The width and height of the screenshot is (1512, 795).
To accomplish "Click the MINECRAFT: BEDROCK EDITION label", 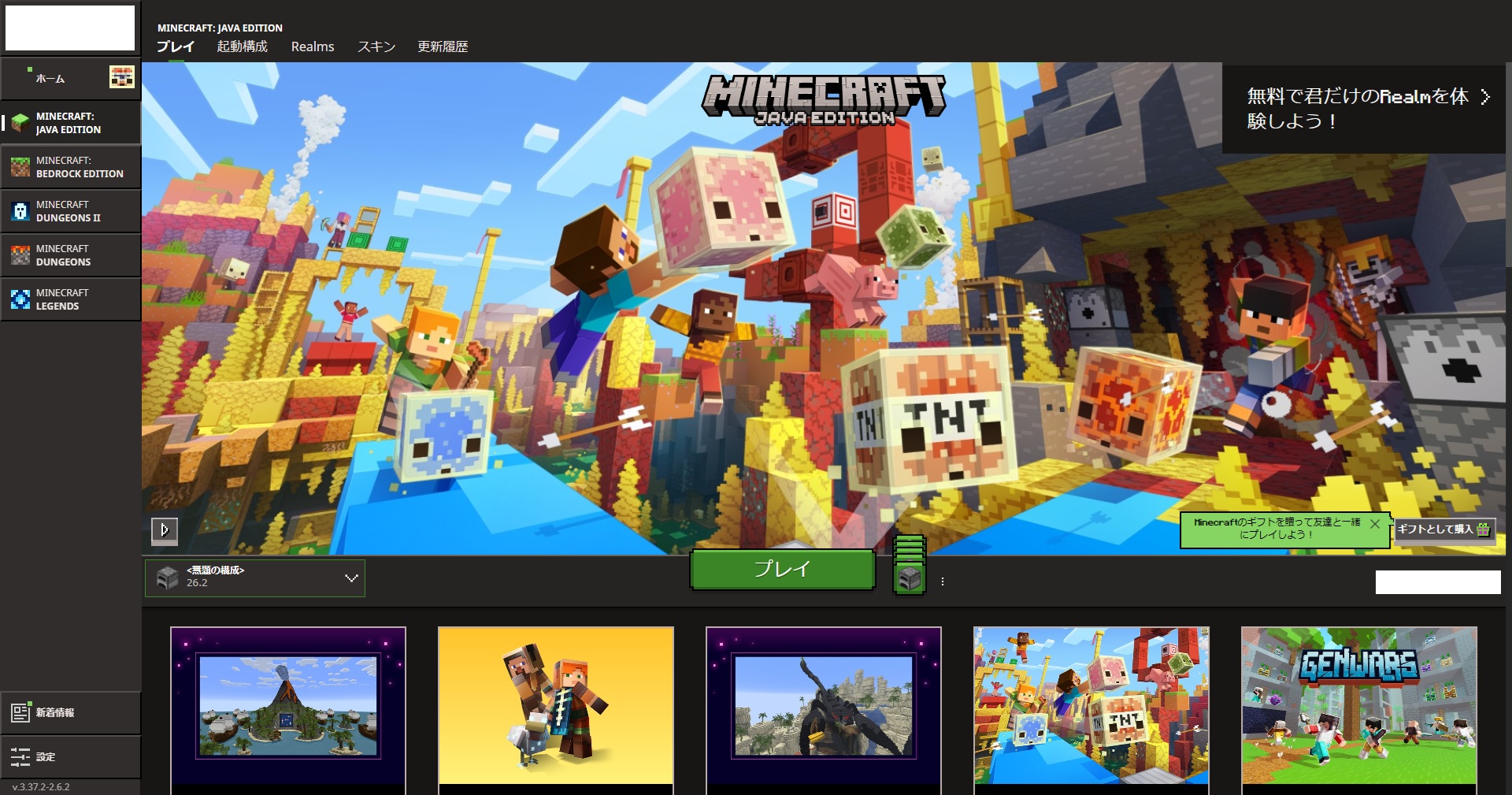I will pos(80,167).
